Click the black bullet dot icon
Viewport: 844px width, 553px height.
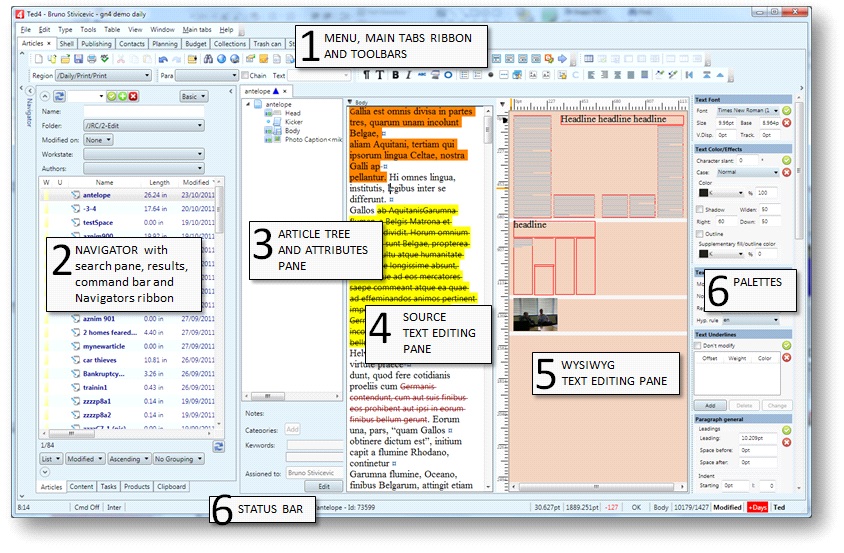pos(490,75)
